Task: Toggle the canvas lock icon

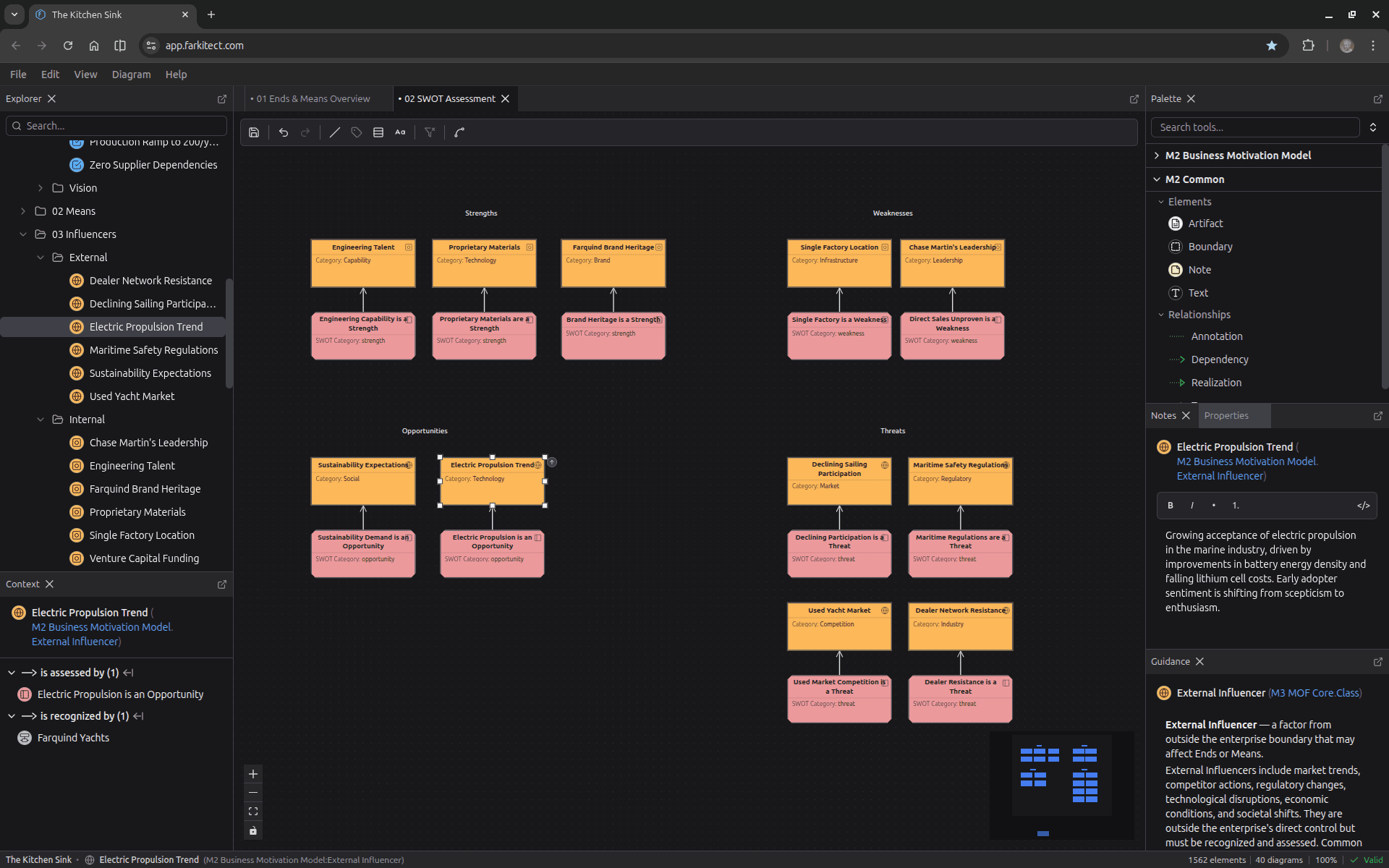Action: point(253,830)
